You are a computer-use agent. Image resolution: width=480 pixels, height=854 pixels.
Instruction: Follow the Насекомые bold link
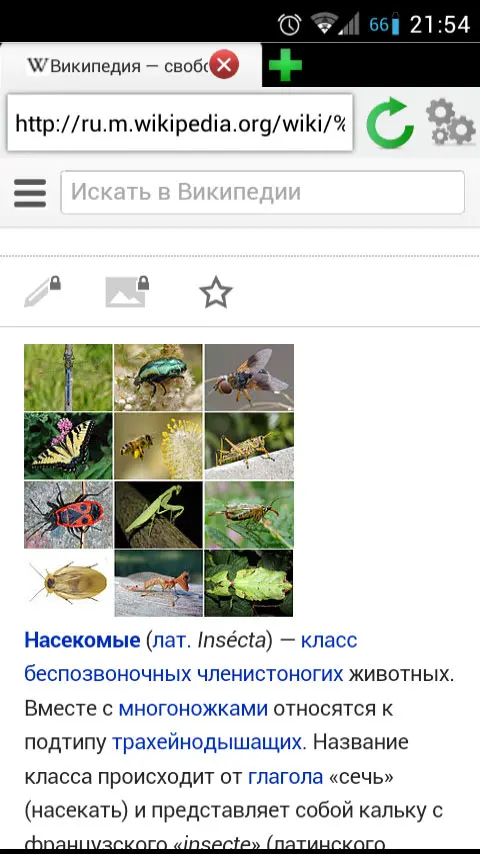pyautogui.click(x=82, y=640)
